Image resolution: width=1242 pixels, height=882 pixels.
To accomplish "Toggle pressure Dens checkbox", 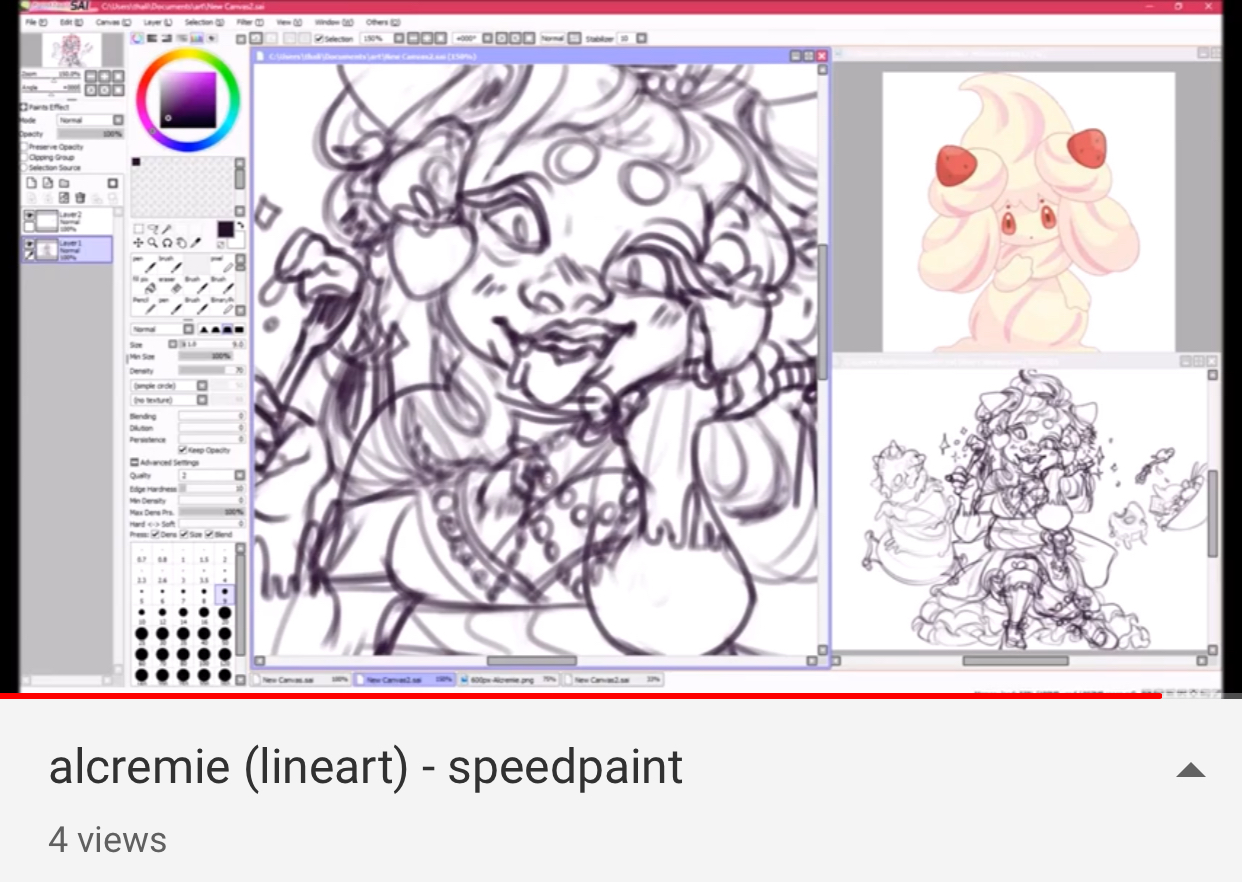I will click(x=155, y=534).
